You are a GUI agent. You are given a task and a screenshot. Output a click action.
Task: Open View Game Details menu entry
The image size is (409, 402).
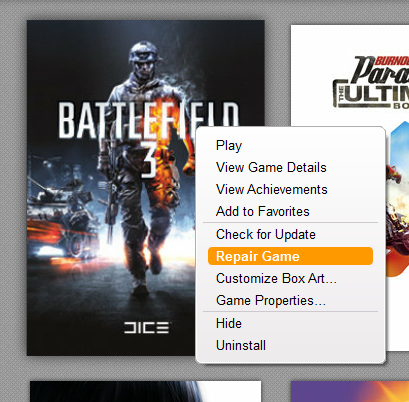(x=271, y=167)
